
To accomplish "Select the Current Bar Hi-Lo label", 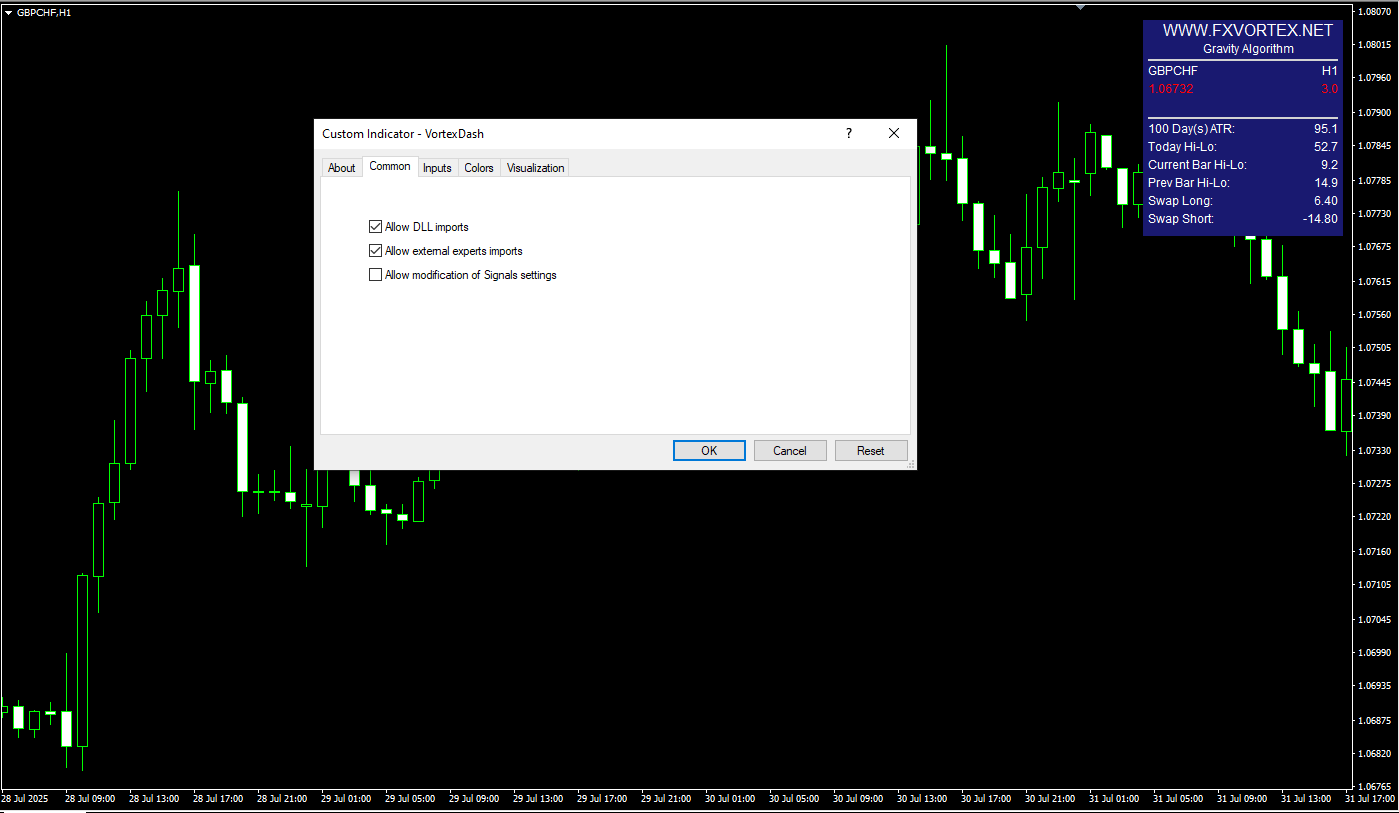I will (x=1197, y=165).
